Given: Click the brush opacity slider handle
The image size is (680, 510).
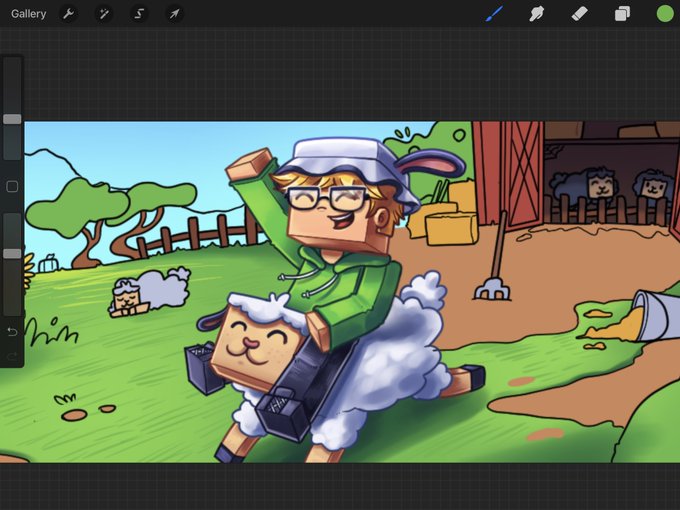Looking at the screenshot, I should click(x=12, y=254).
